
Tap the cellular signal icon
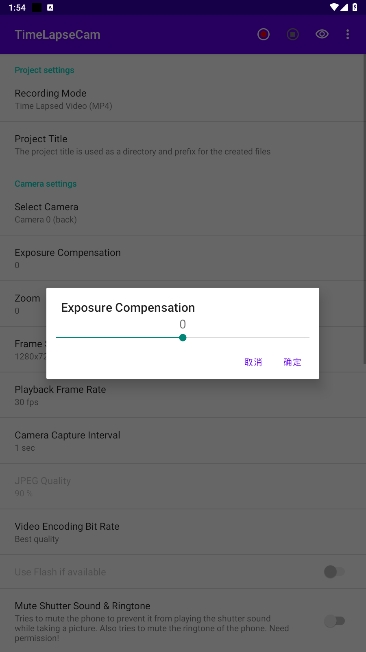coord(344,7)
